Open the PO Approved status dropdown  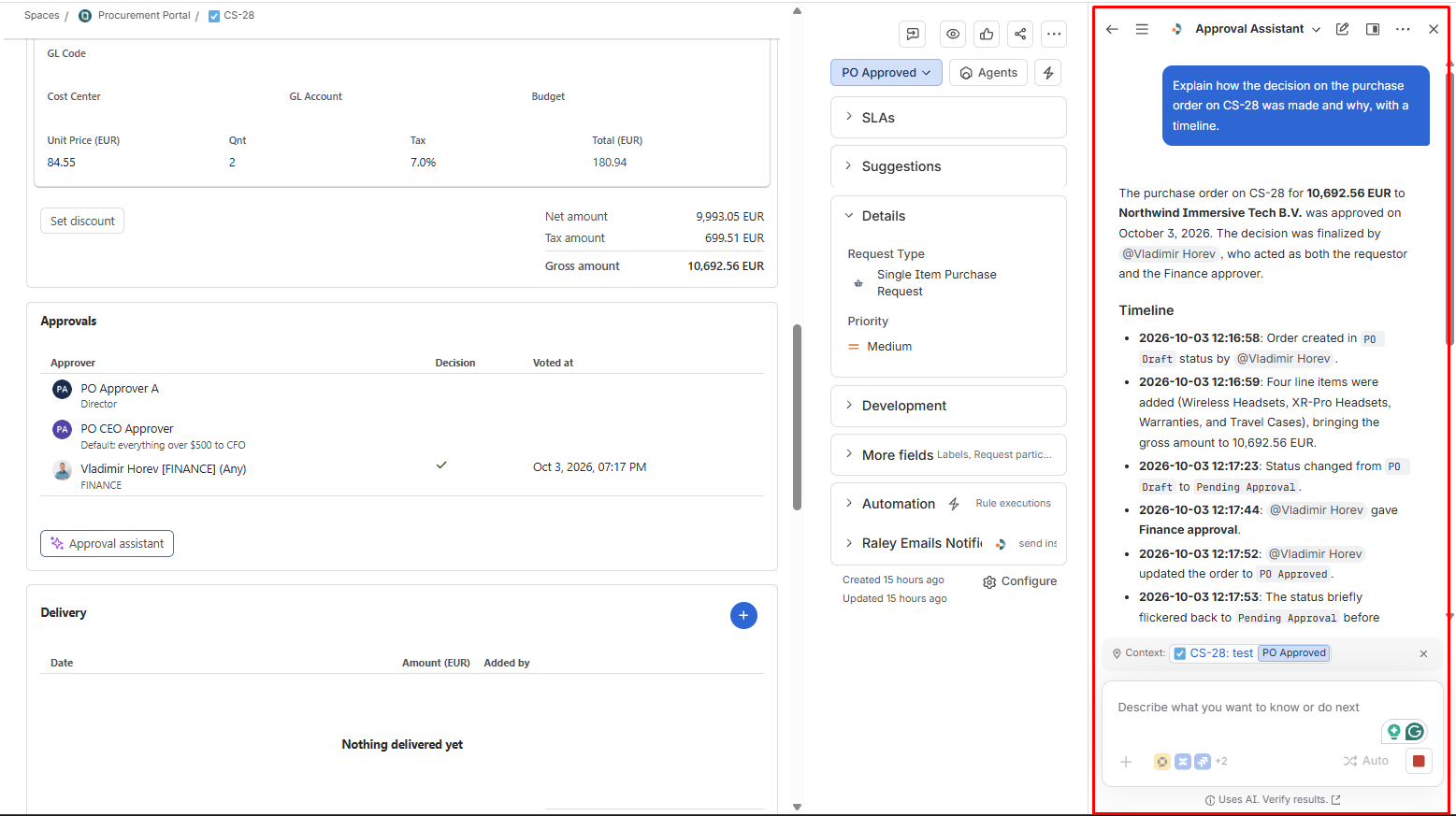tap(886, 73)
